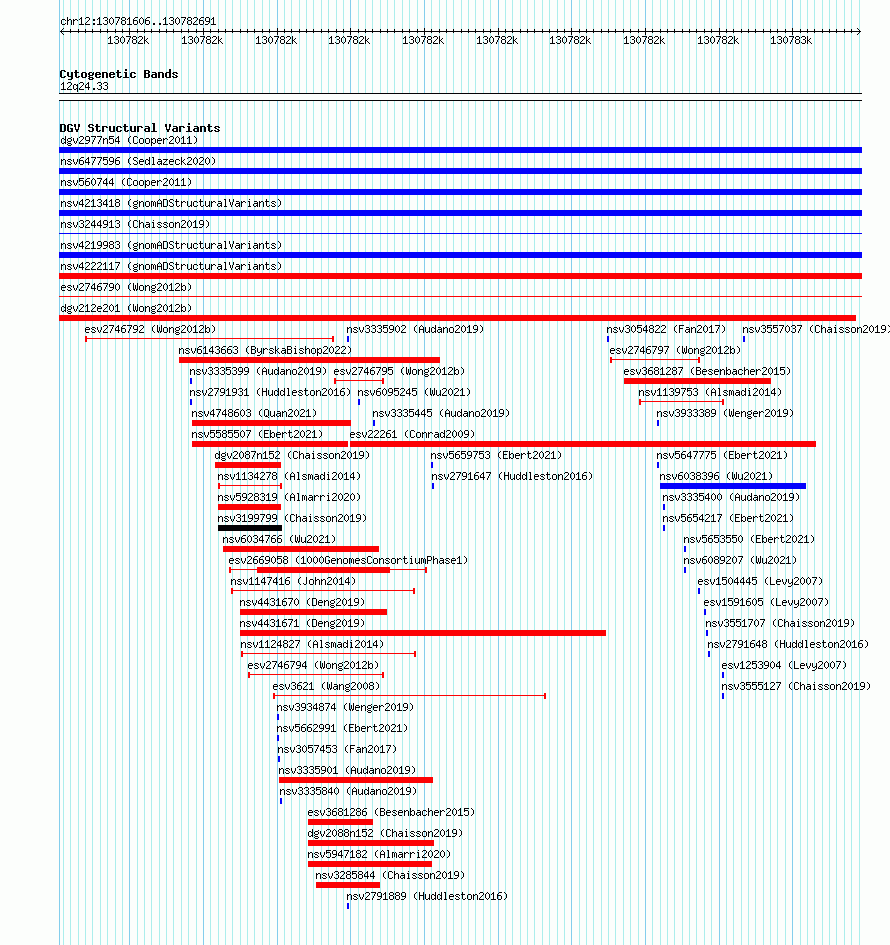Open variant nsv560744 (Cooper2011) label
890x945 pixels.
pyautogui.click(x=126, y=183)
